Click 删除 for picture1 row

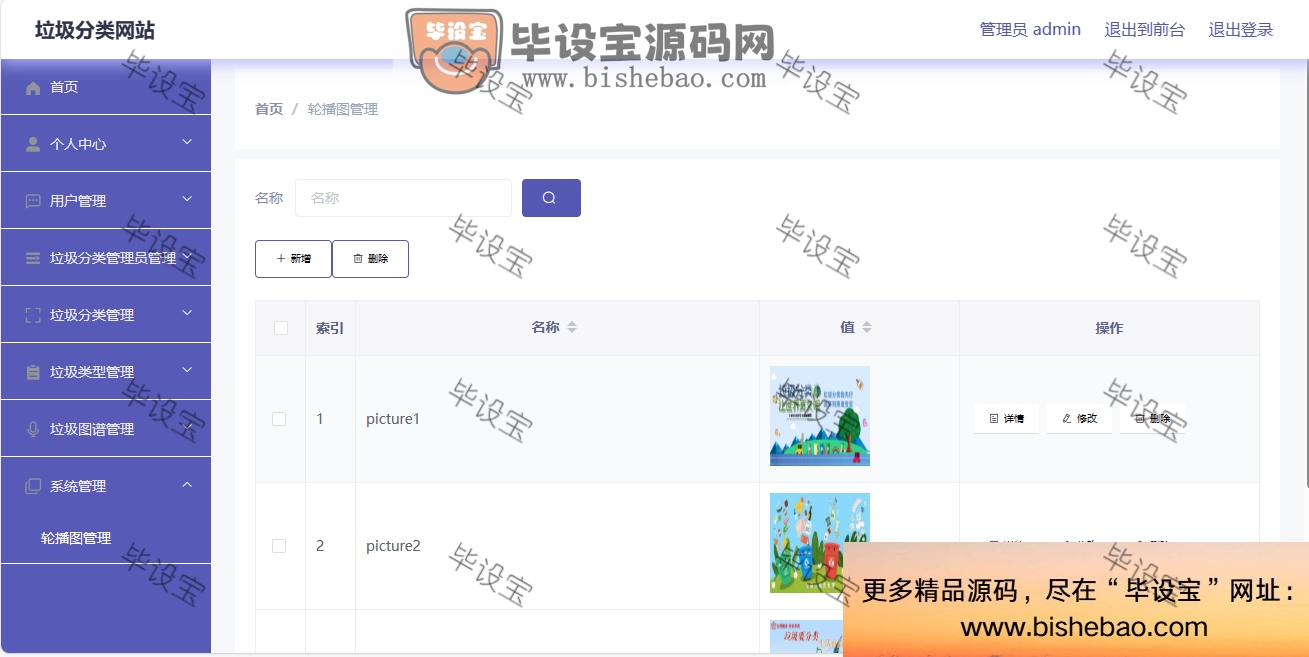[x=1152, y=419]
